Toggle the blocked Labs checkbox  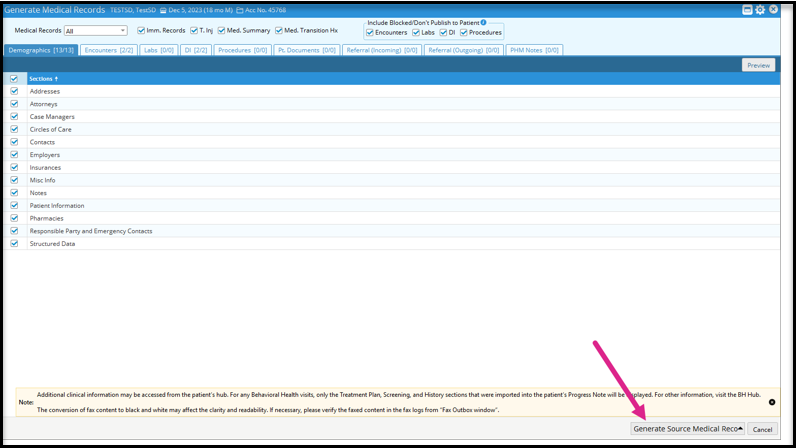[416, 33]
